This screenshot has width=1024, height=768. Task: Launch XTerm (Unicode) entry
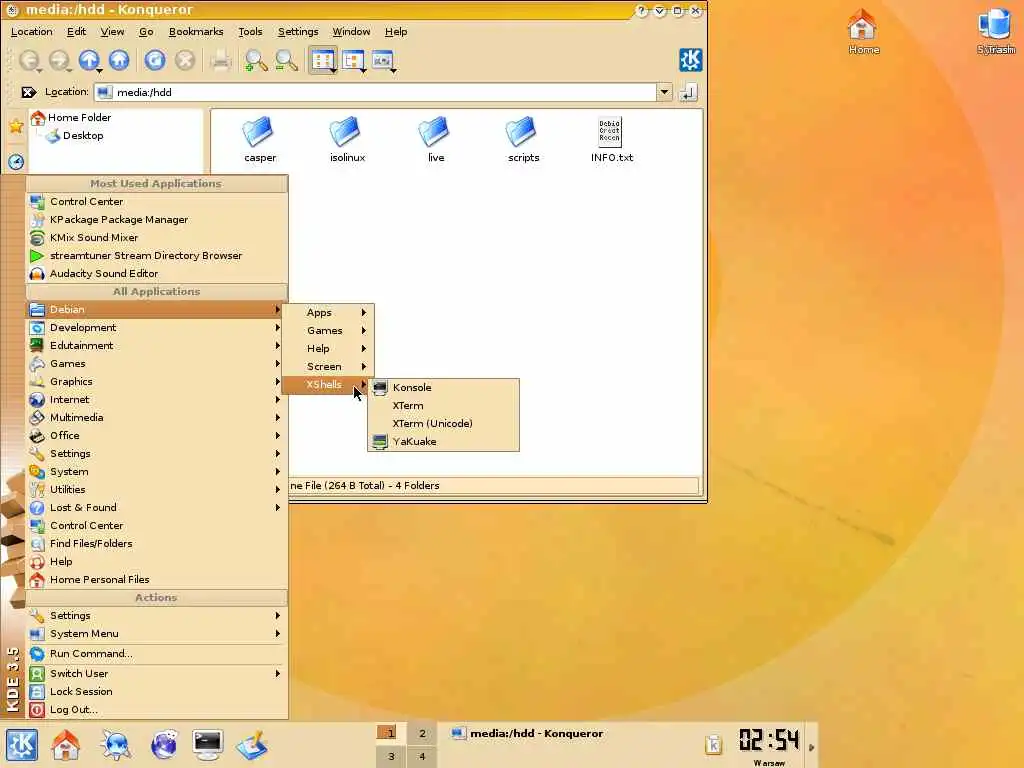tap(443, 423)
